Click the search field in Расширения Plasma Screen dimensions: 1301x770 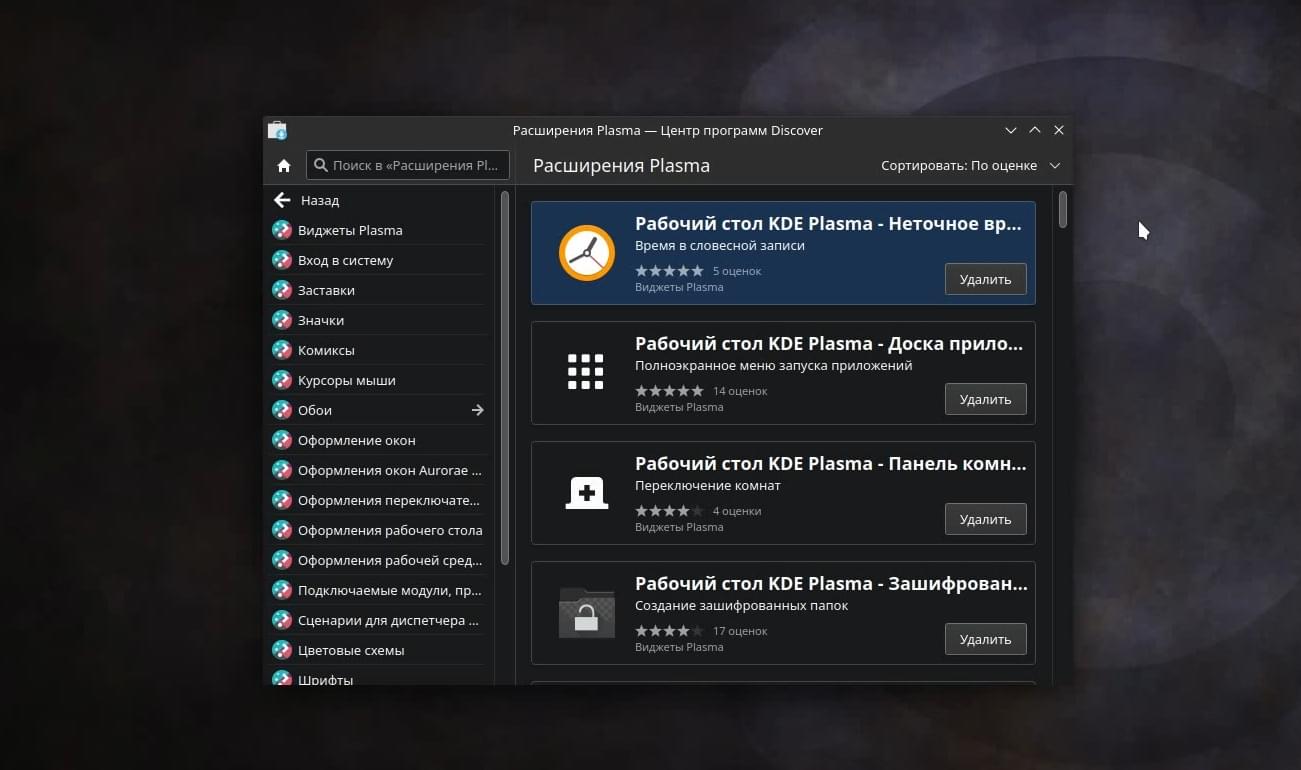coord(408,165)
